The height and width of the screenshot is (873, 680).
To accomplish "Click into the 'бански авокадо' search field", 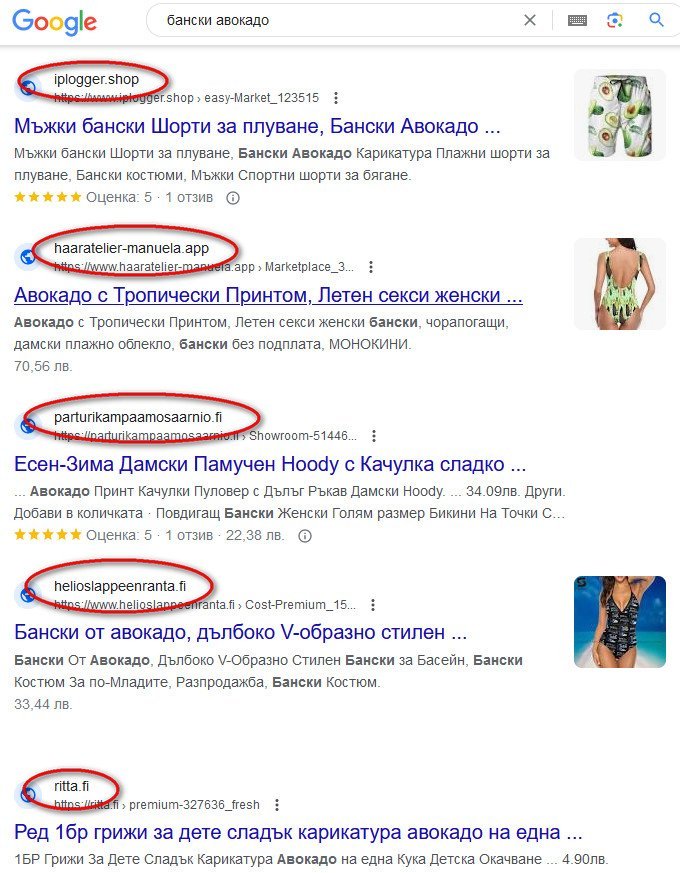I will [x=334, y=21].
